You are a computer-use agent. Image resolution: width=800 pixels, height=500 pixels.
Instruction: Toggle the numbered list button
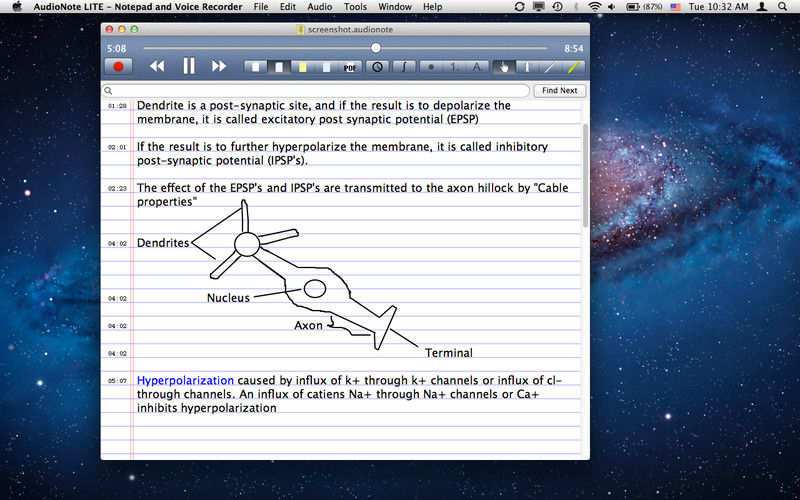click(454, 67)
